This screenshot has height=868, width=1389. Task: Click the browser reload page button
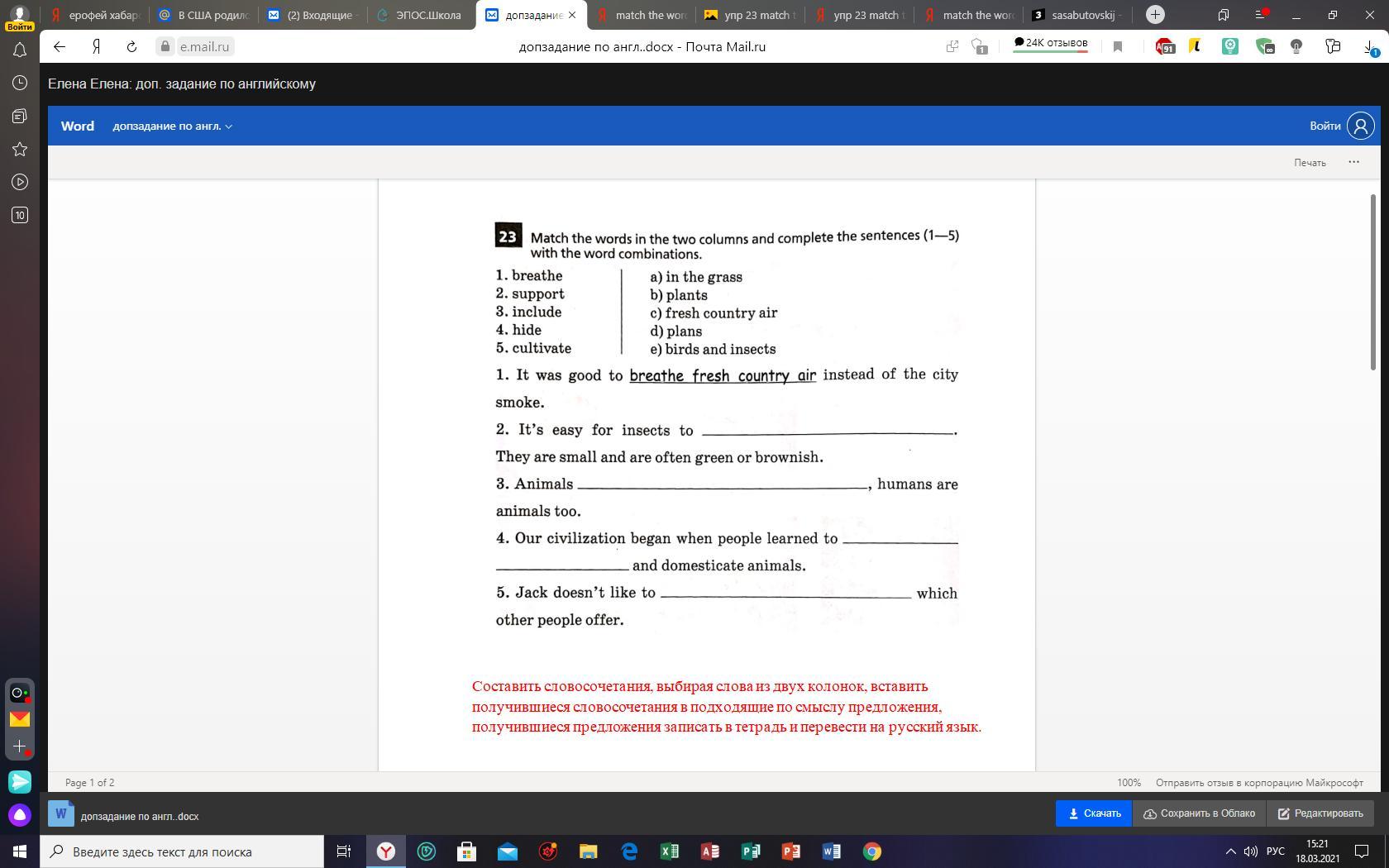click(x=131, y=47)
